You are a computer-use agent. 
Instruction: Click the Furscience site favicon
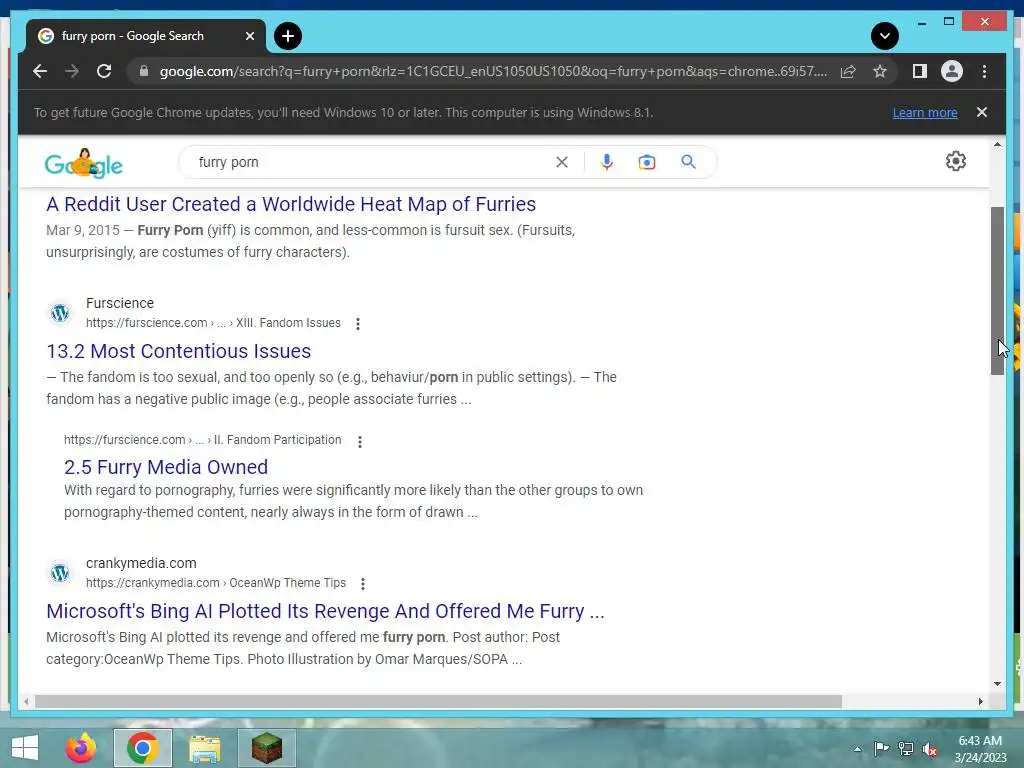(x=60, y=313)
